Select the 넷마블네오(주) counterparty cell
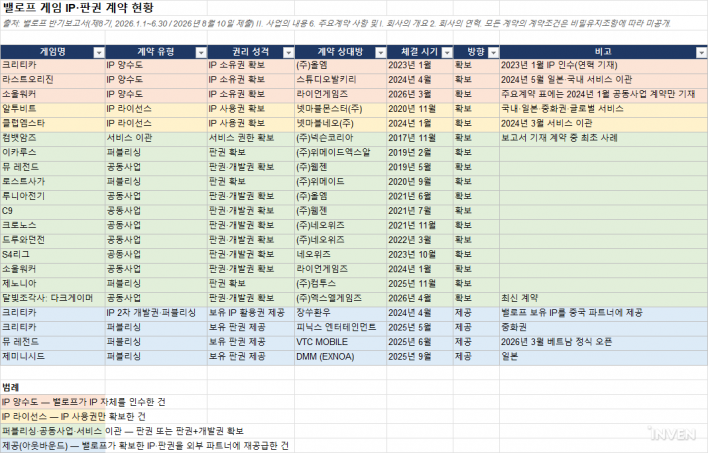 (x=340, y=123)
